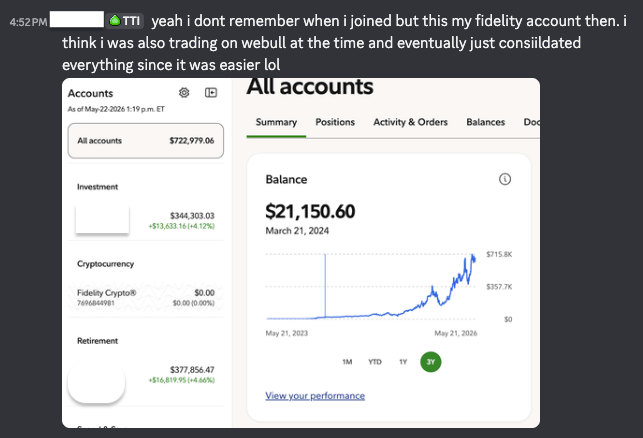Screen dimensions: 643x438
Task: Switch to Activity & Orders tab
Action: [410, 122]
